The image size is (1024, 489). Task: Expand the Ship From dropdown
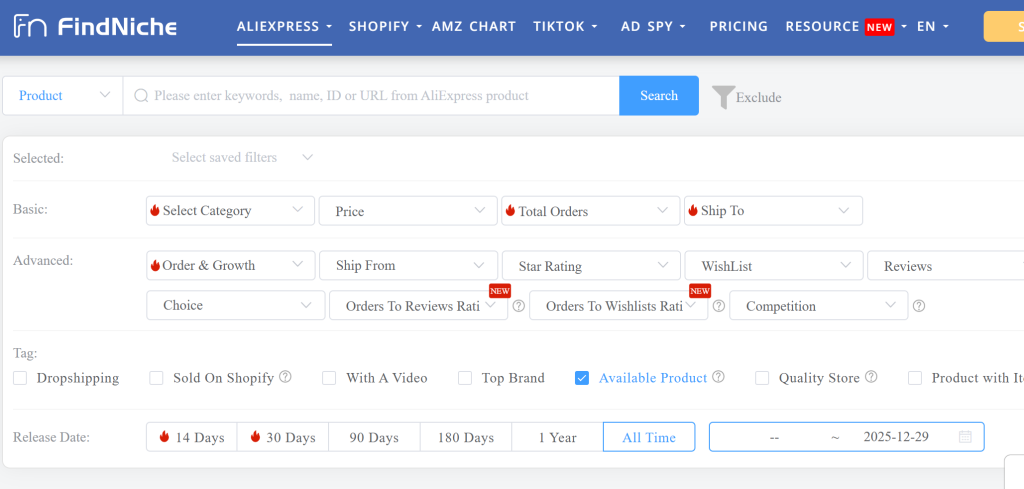tap(408, 265)
